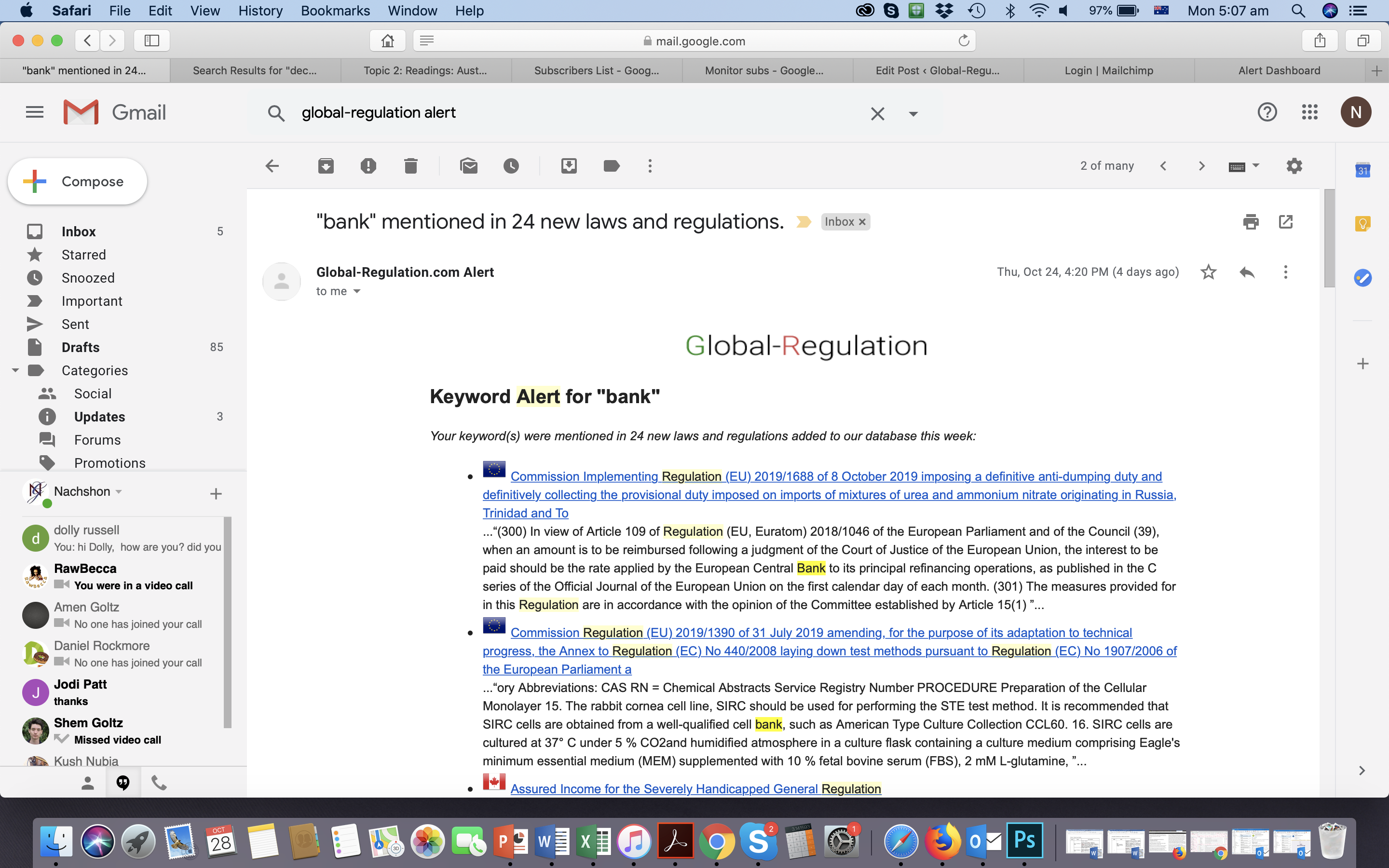Compose a new email

(78, 181)
